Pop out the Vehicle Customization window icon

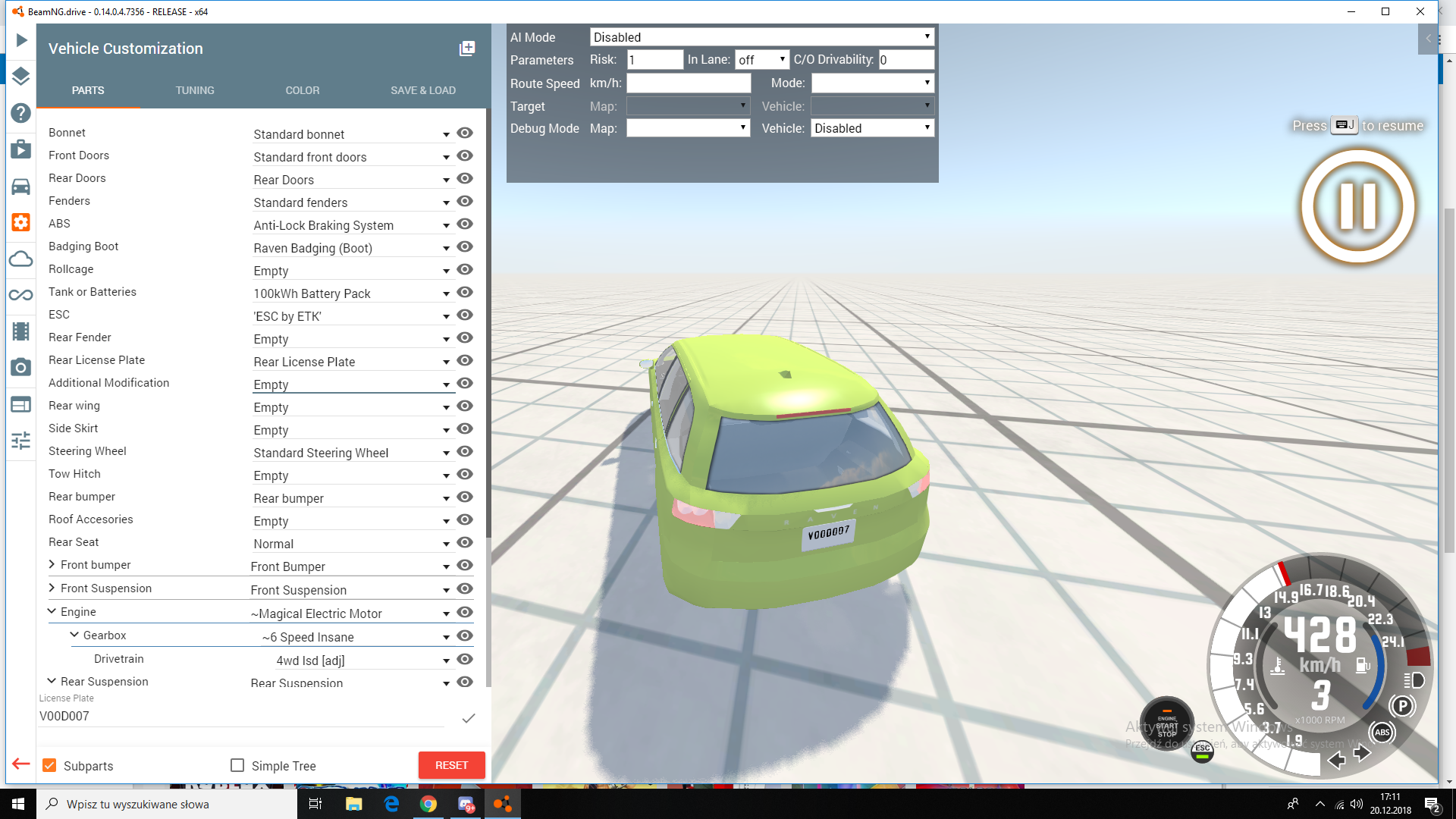pyautogui.click(x=467, y=49)
